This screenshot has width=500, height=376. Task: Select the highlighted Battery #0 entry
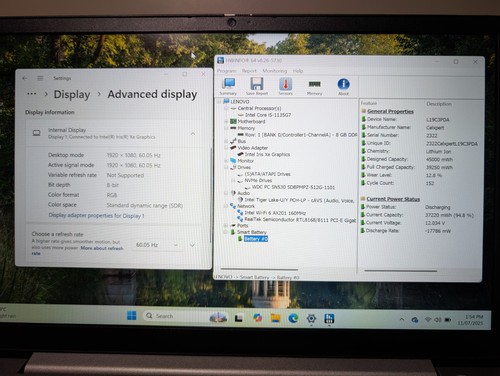(x=256, y=239)
